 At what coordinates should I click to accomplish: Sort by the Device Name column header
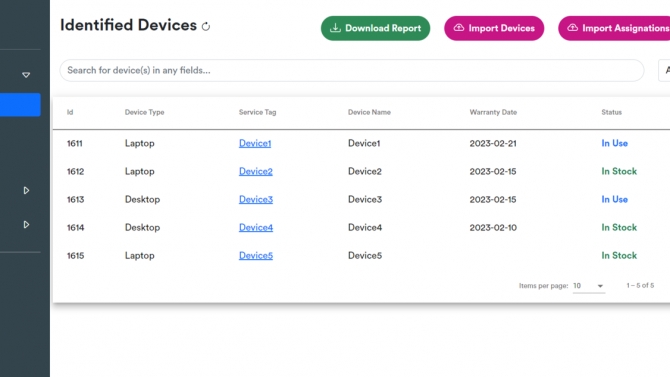click(369, 112)
